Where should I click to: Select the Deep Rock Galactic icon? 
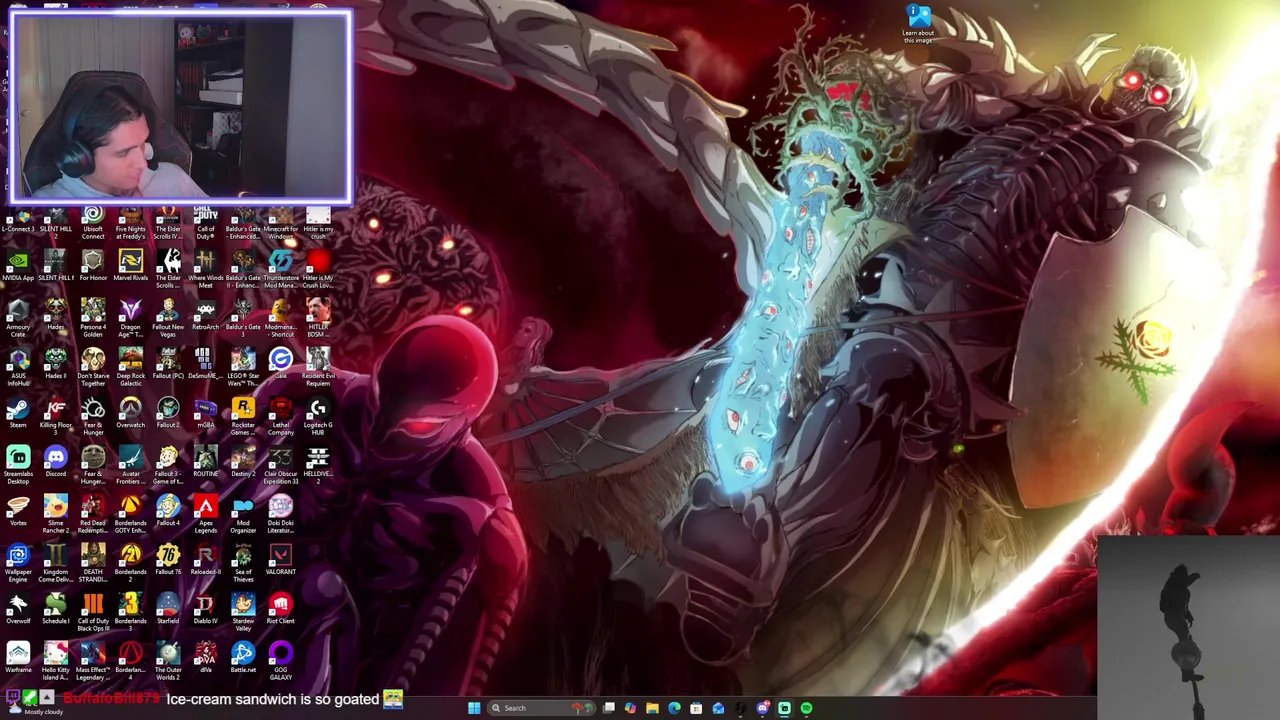[130, 367]
